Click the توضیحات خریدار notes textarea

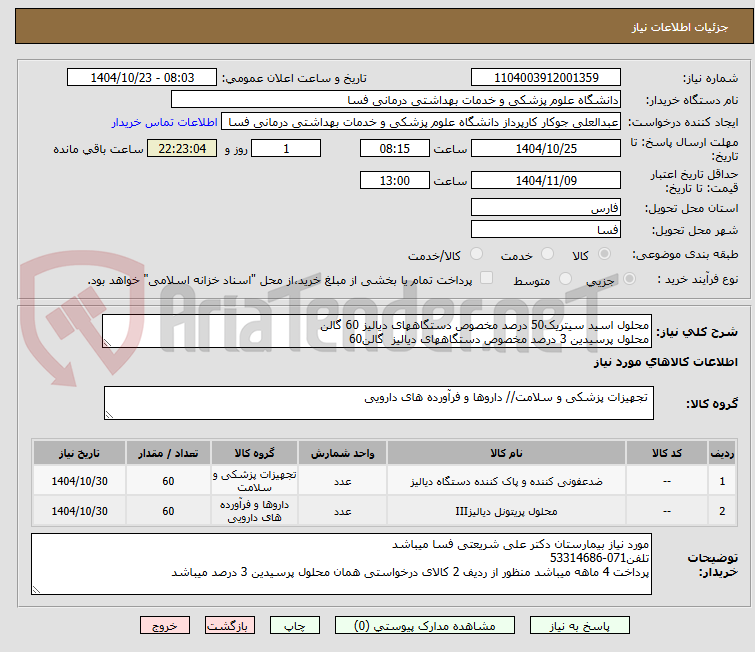tap(341, 563)
